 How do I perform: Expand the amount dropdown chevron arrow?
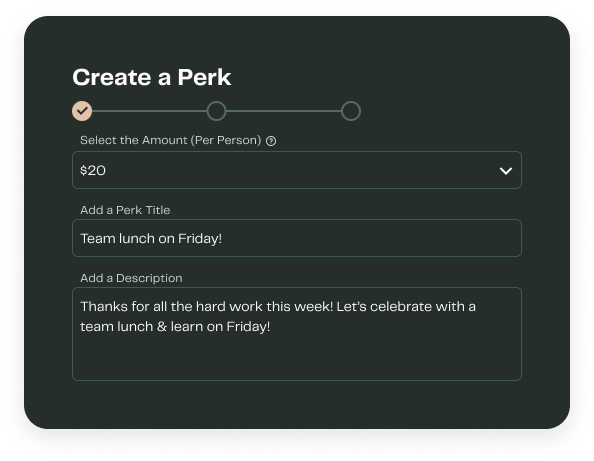click(506, 171)
